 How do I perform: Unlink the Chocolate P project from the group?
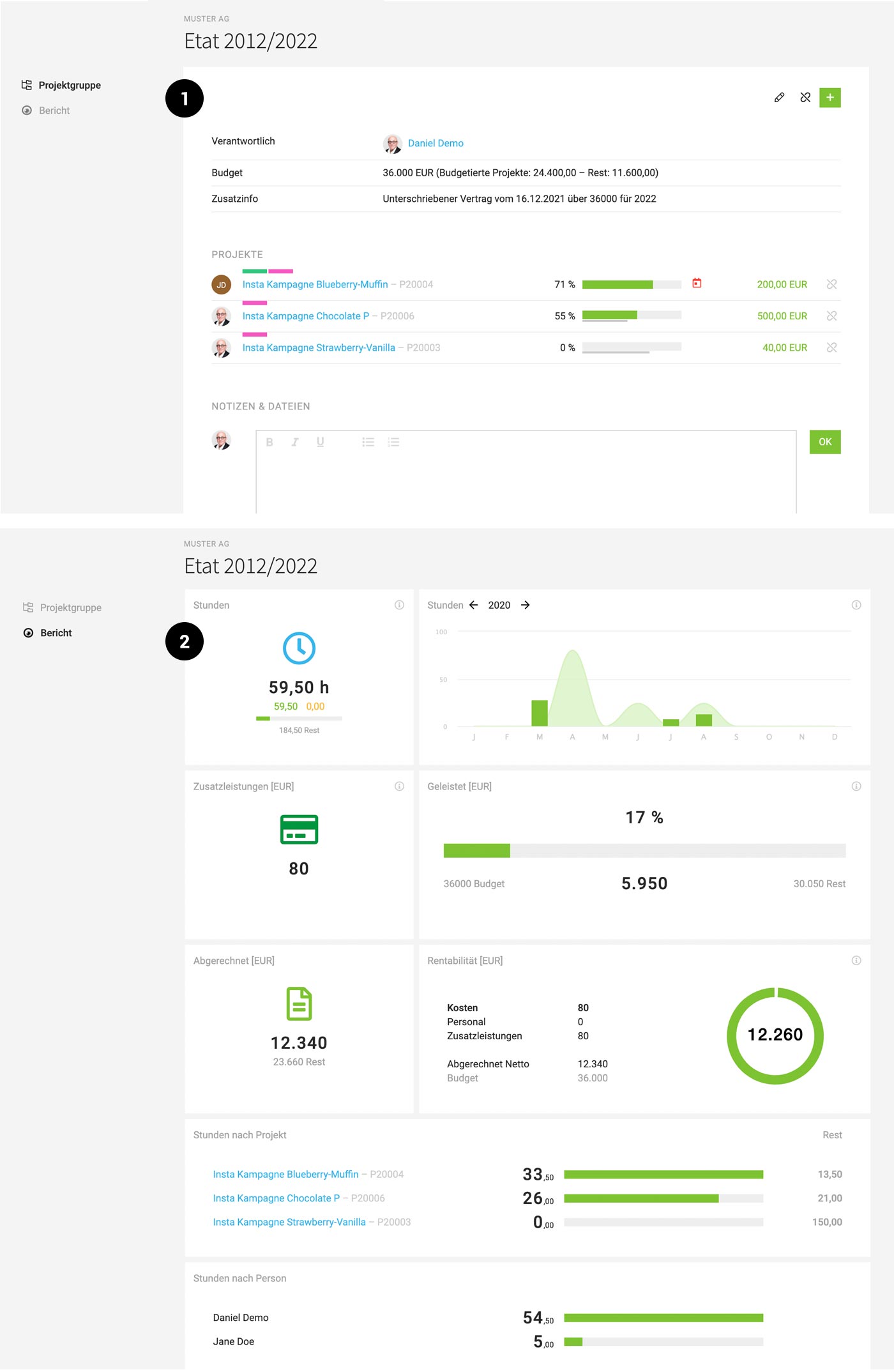click(x=831, y=316)
